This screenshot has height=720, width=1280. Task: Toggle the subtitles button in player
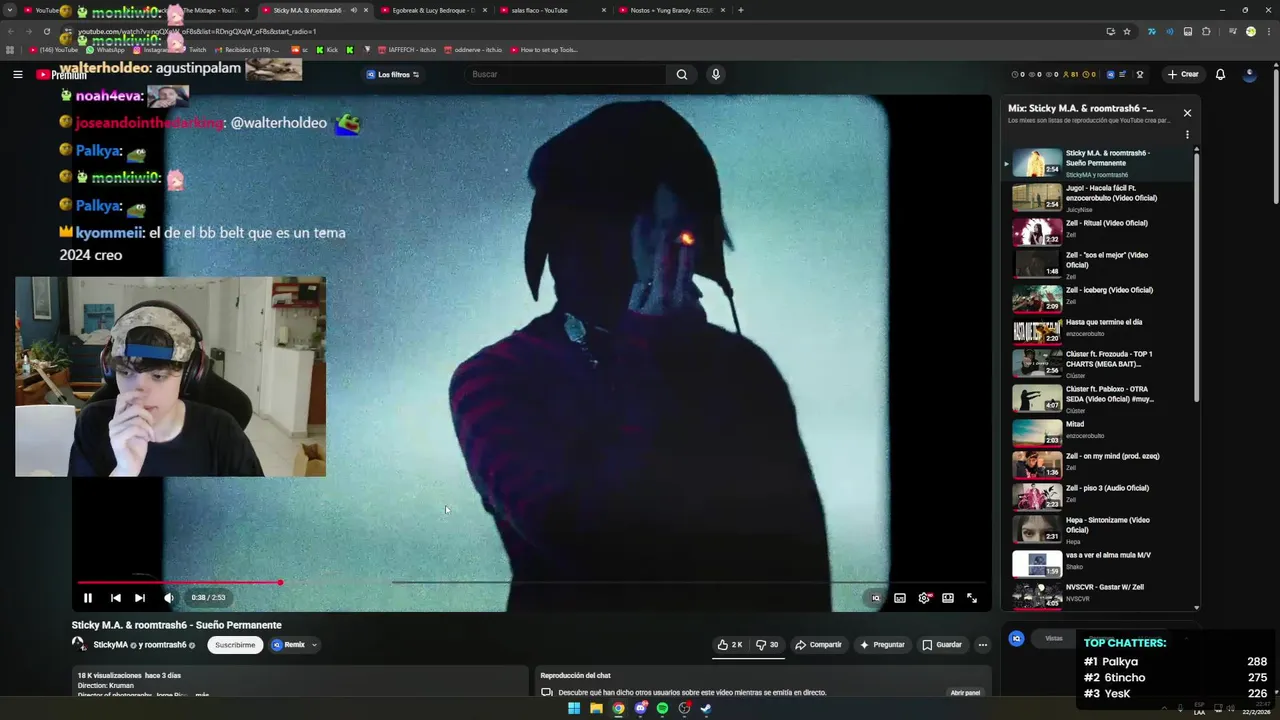coord(900,598)
